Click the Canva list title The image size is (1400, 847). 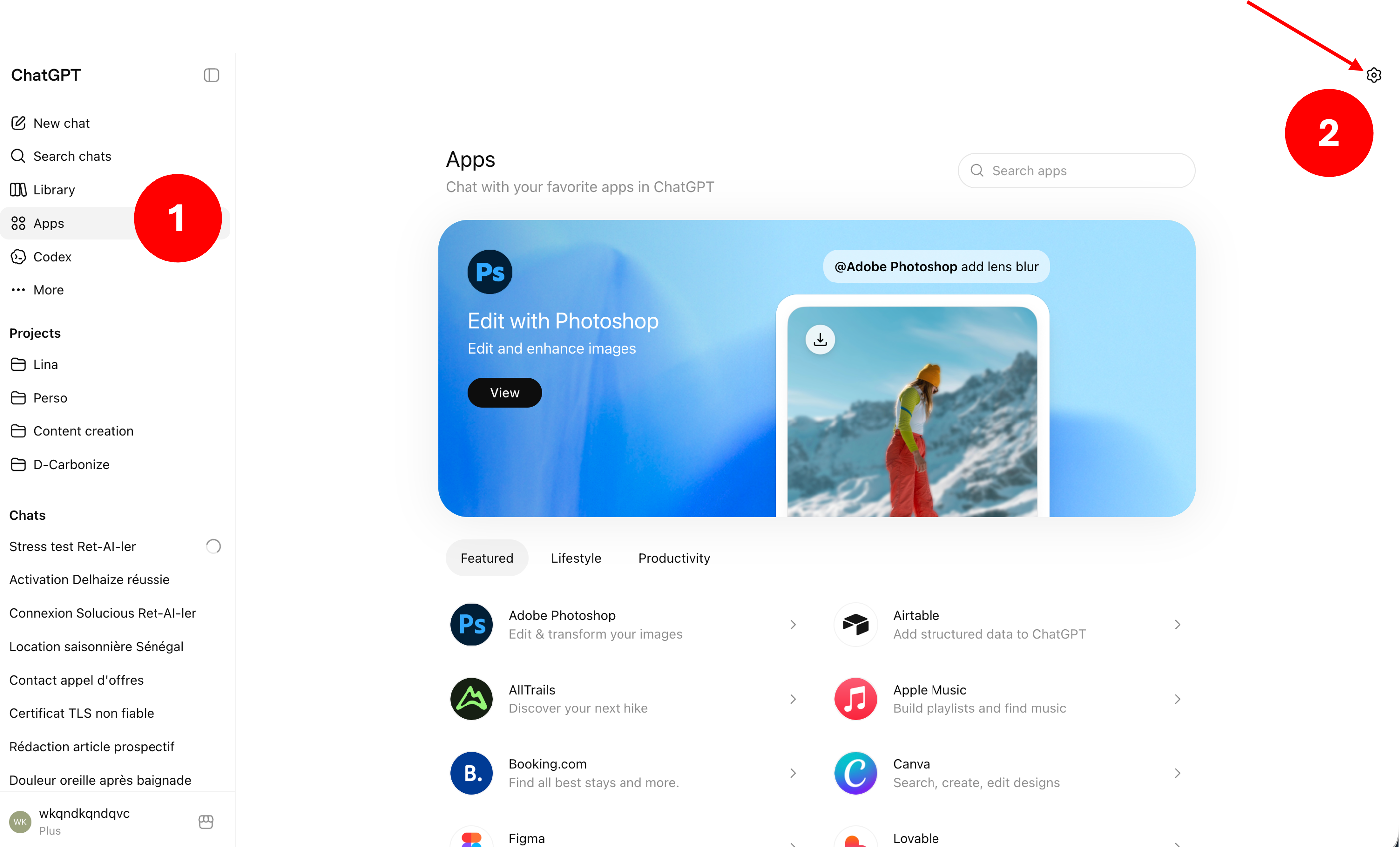click(912, 764)
